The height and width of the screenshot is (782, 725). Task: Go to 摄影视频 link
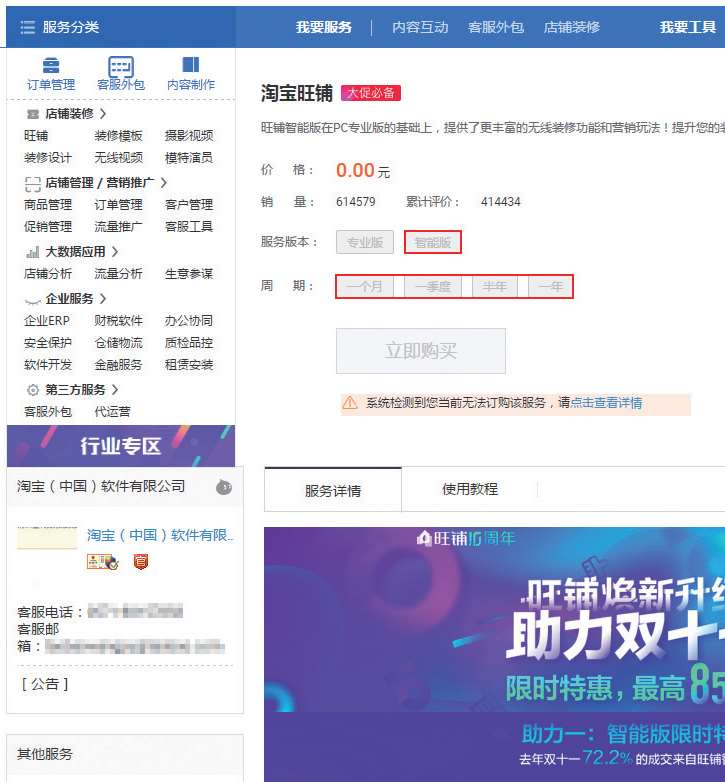(x=189, y=136)
